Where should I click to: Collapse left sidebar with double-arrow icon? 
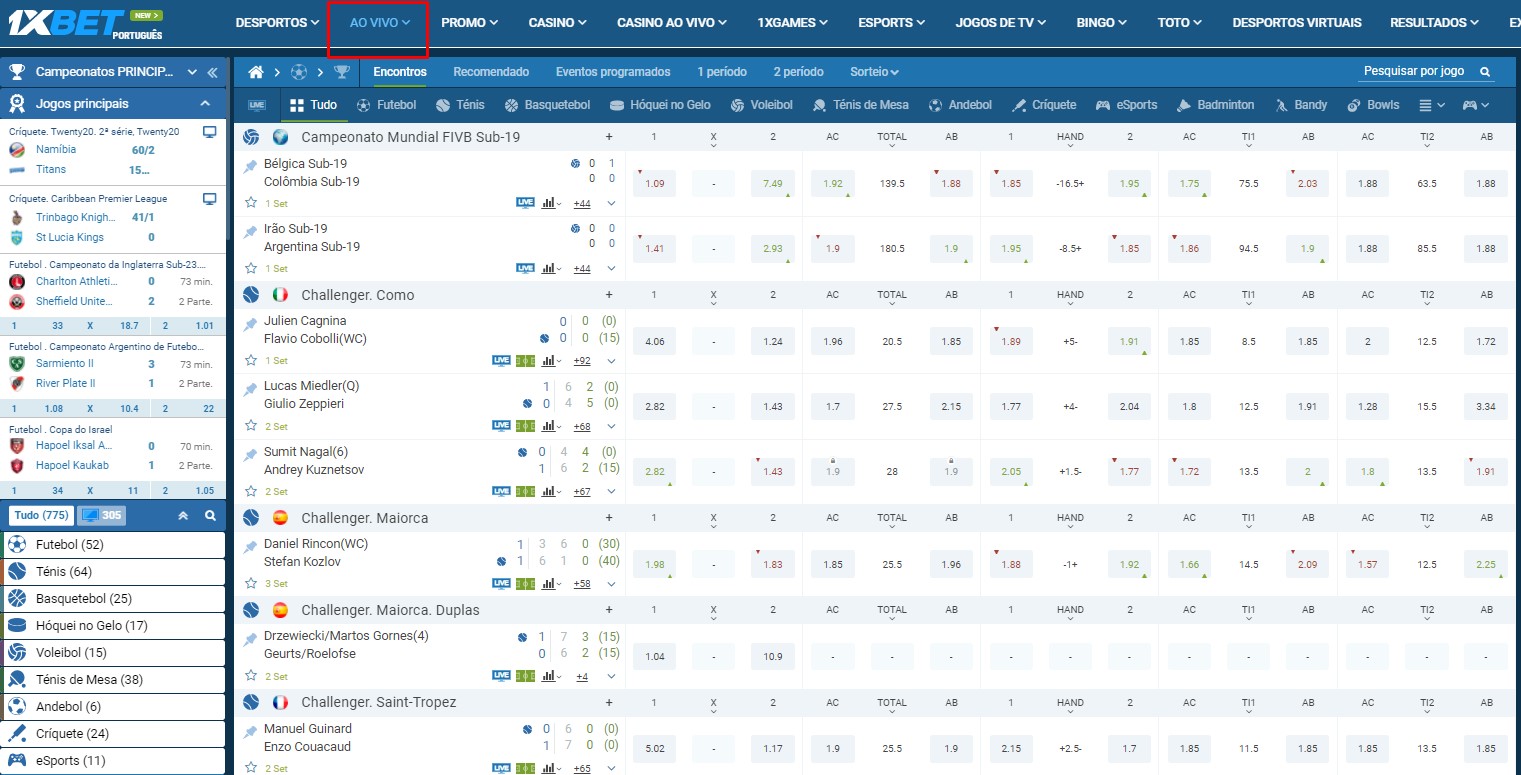[x=212, y=72]
